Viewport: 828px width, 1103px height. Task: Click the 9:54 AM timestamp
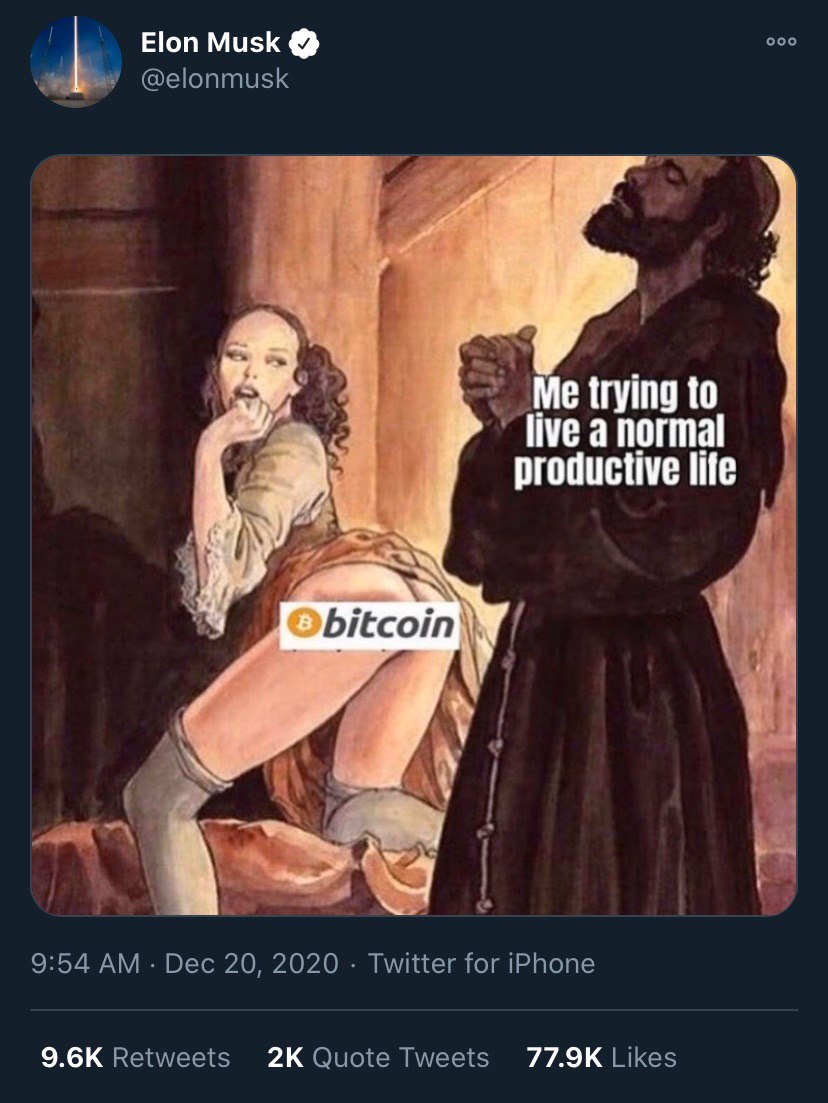tap(85, 963)
